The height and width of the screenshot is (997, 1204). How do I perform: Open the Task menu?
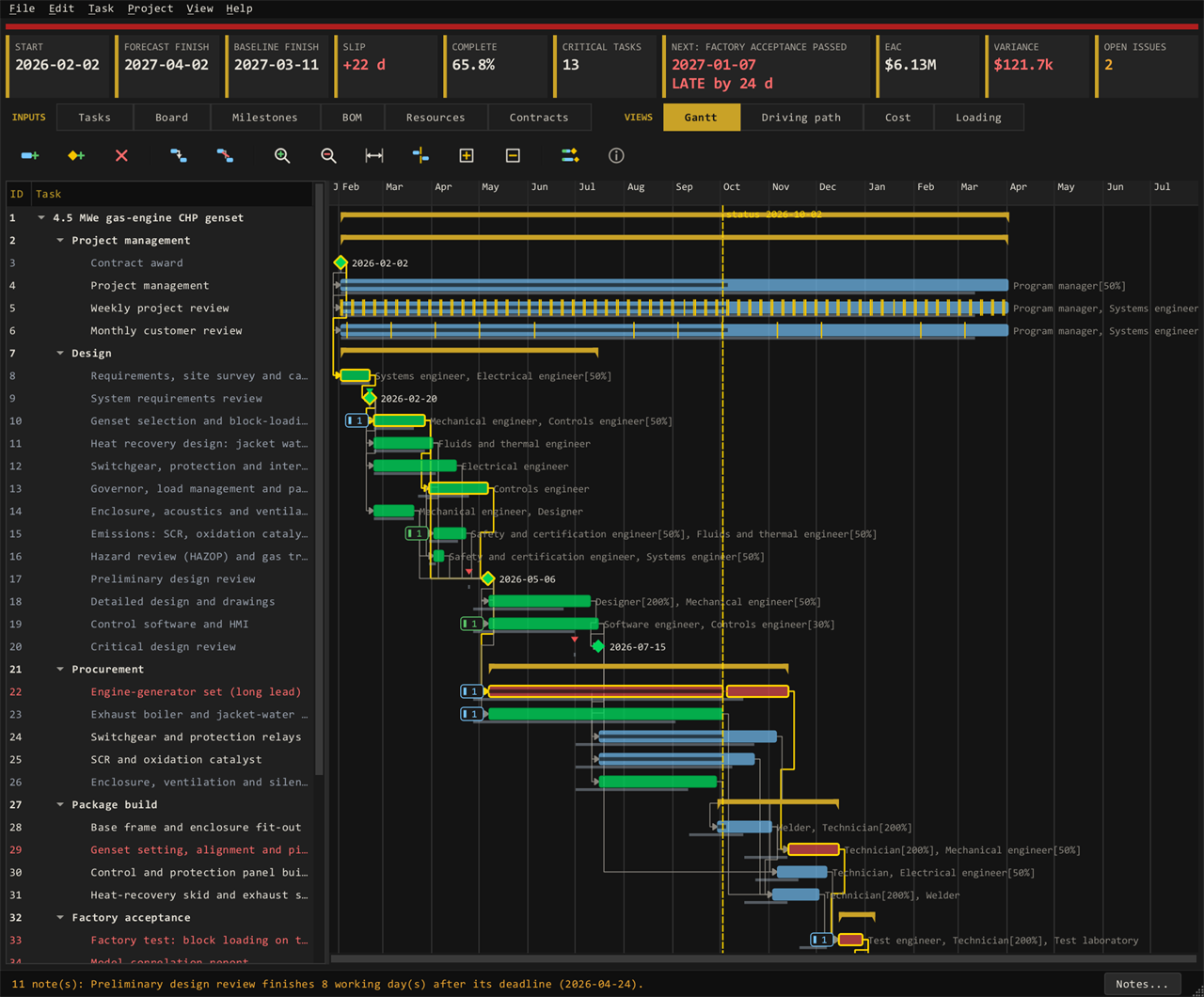pos(101,8)
